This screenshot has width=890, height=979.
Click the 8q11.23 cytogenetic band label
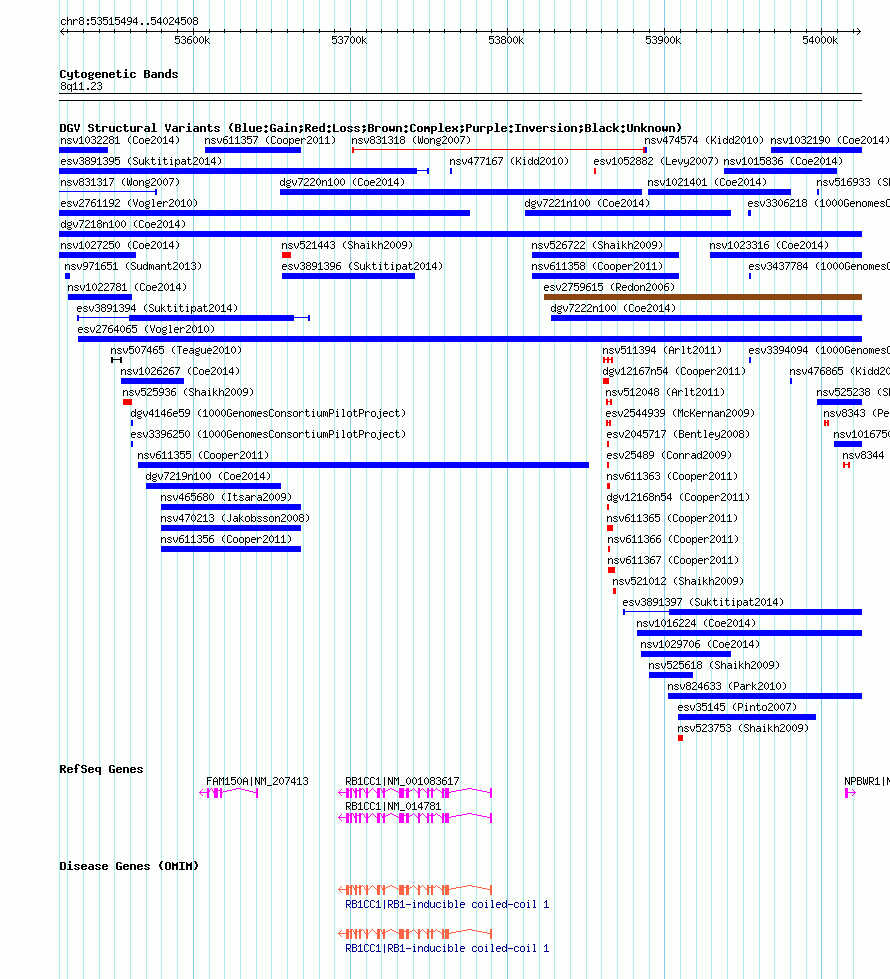click(81, 87)
